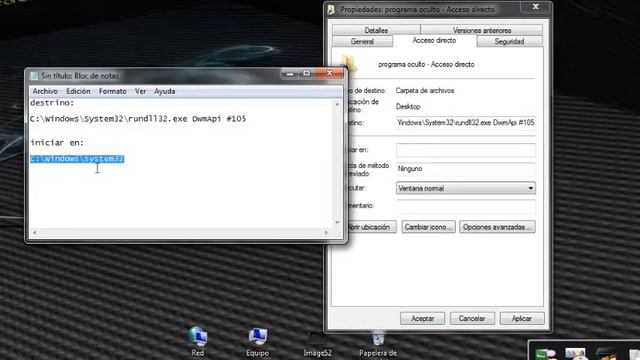Switch to the Versiones anteriores tab
This screenshot has width=640, height=360.
coord(482,30)
